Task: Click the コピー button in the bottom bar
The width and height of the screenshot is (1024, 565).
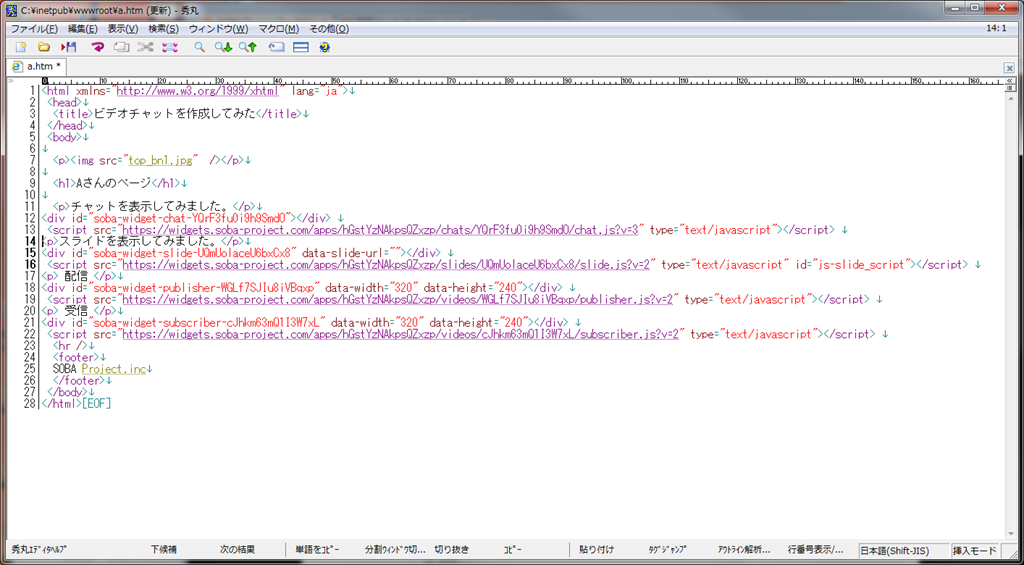Action: click(513, 550)
